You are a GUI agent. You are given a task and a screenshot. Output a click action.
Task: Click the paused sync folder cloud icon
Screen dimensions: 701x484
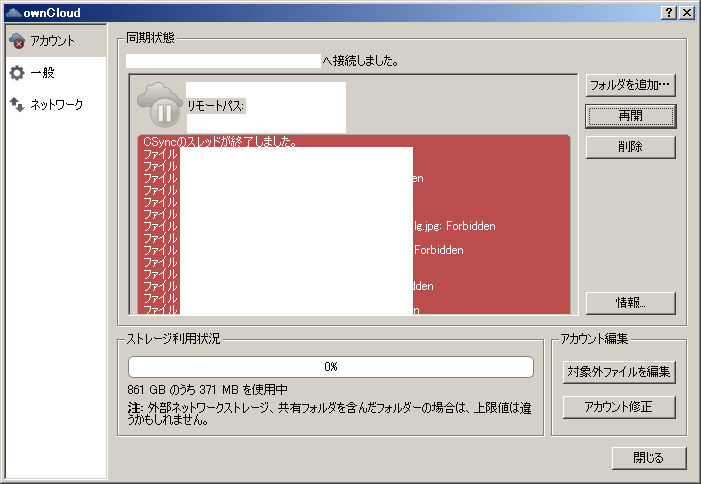(x=160, y=105)
